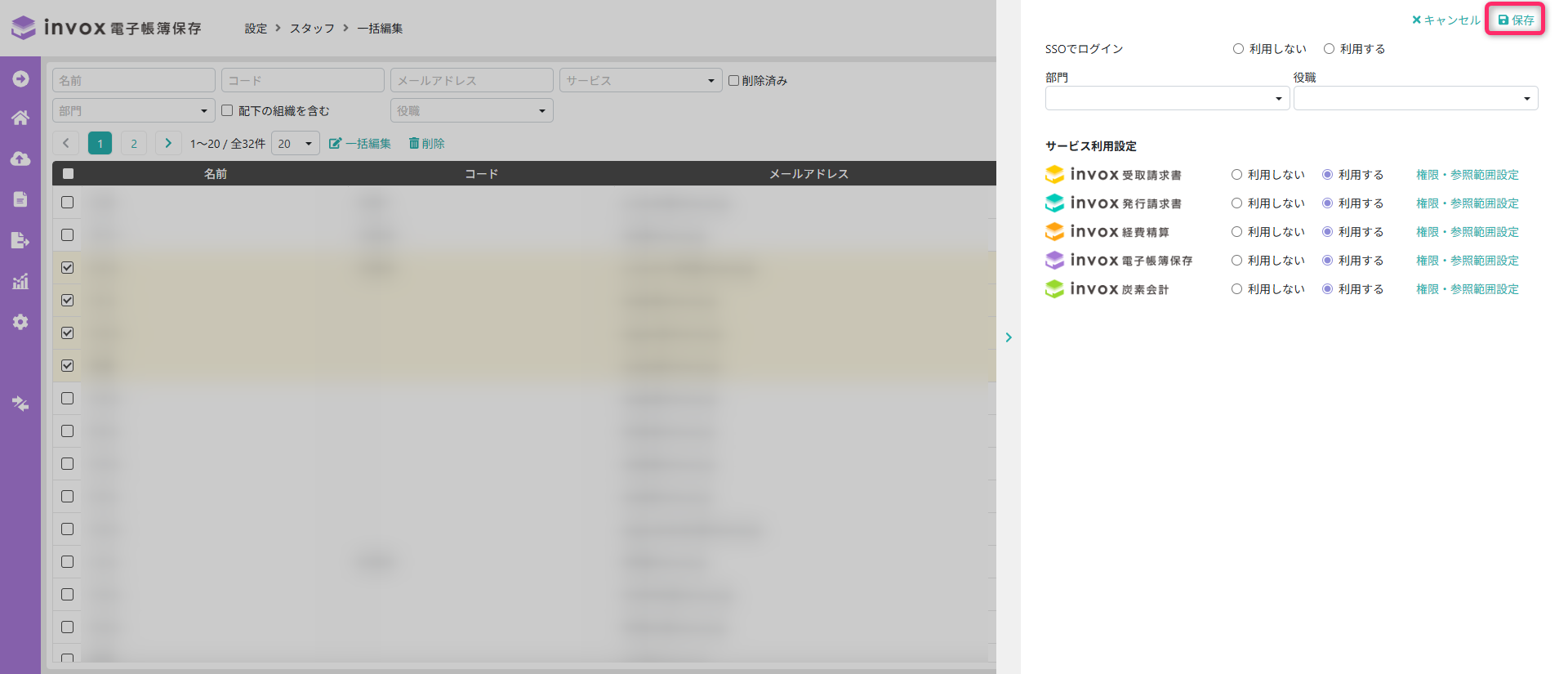Click invox 経費精算 service logo
This screenshot has width=1568, height=674.
pyautogui.click(x=1107, y=232)
